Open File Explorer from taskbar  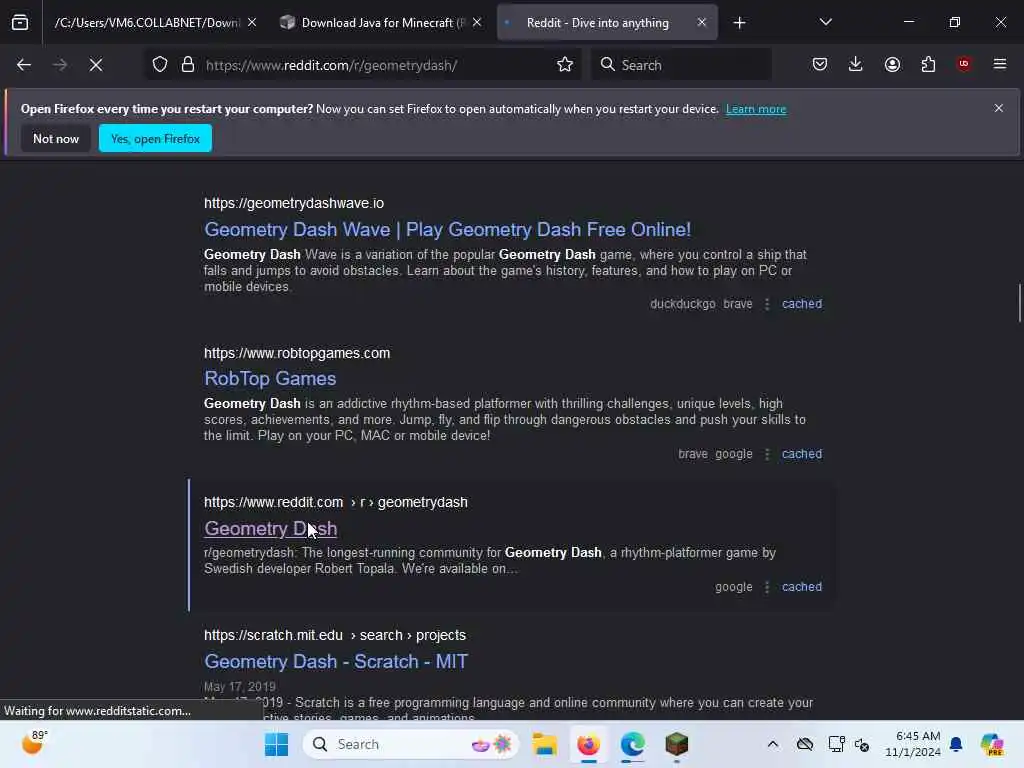pos(544,744)
